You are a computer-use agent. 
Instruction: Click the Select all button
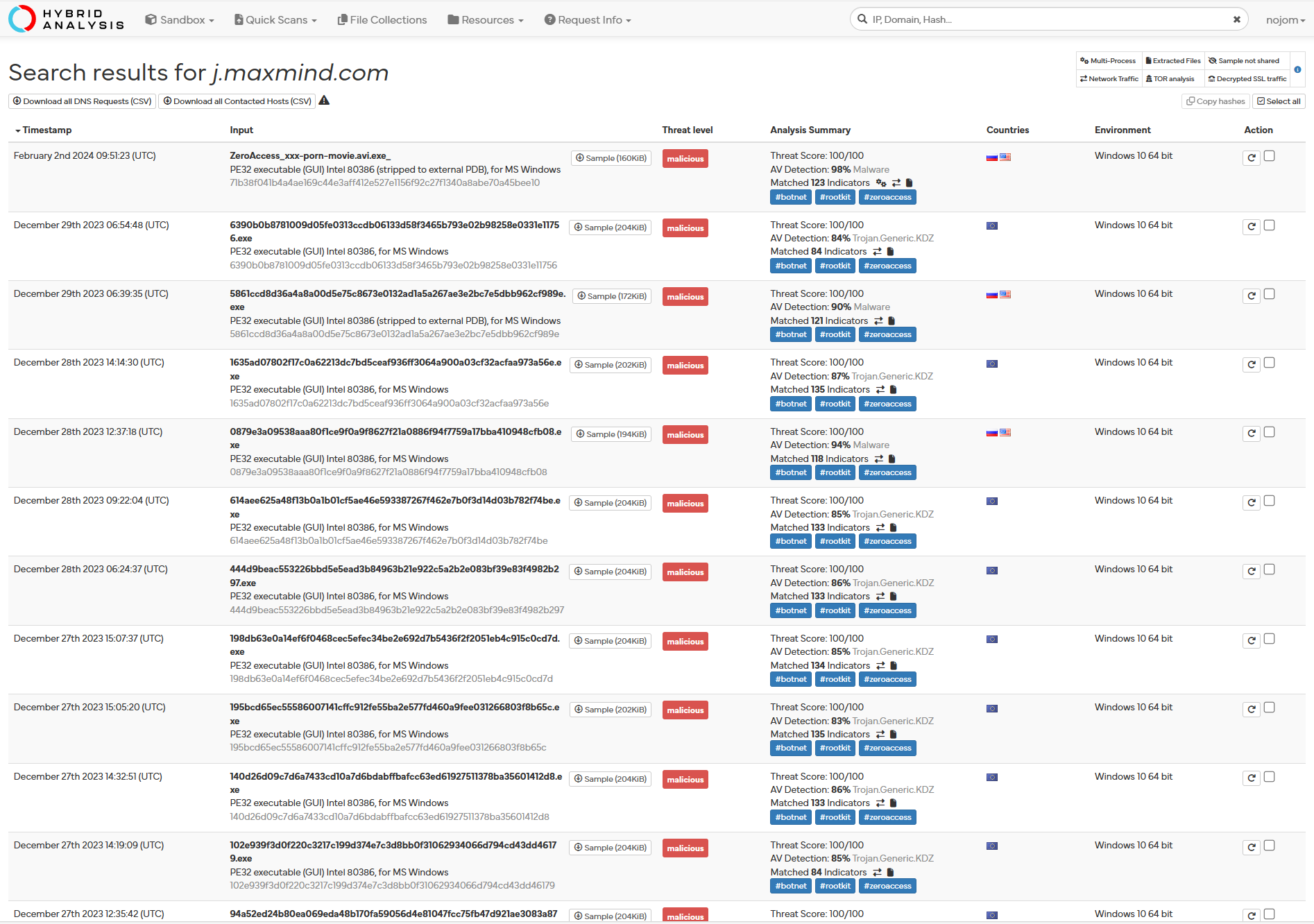coord(1279,101)
